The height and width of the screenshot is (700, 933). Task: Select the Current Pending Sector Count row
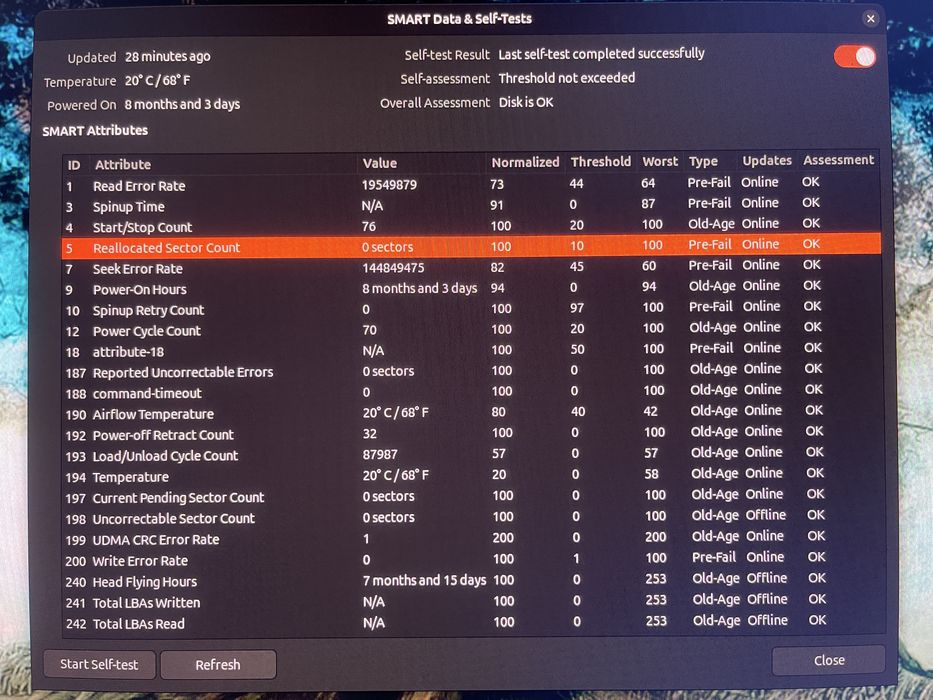tap(471, 496)
